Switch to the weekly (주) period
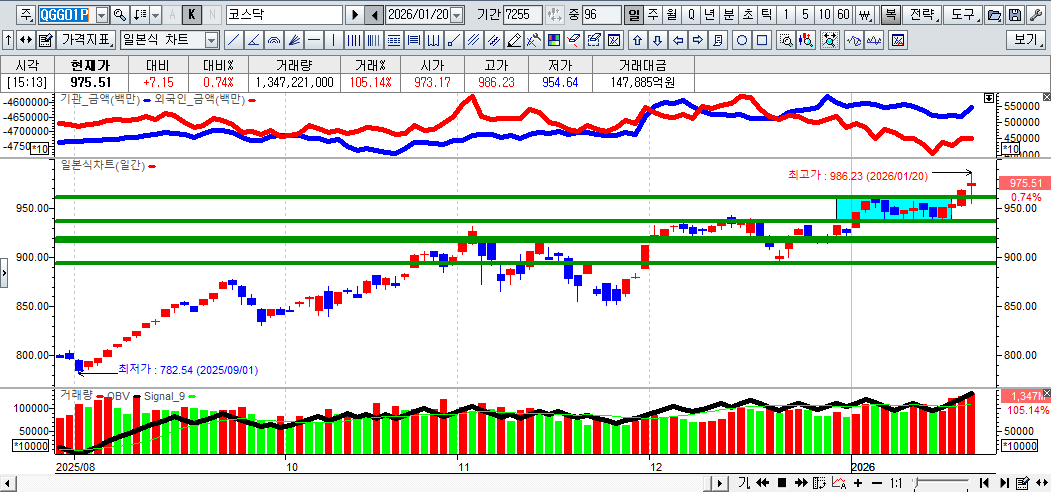The image size is (1051, 492). tap(652, 15)
